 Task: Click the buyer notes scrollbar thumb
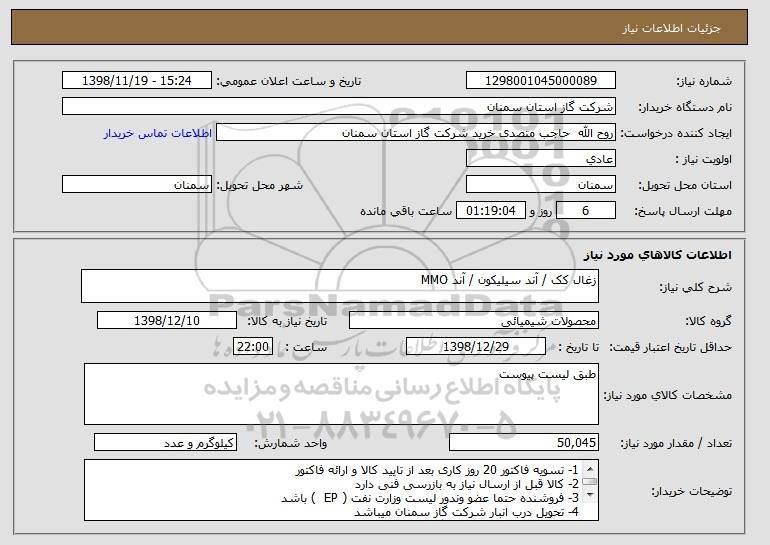coord(590,482)
